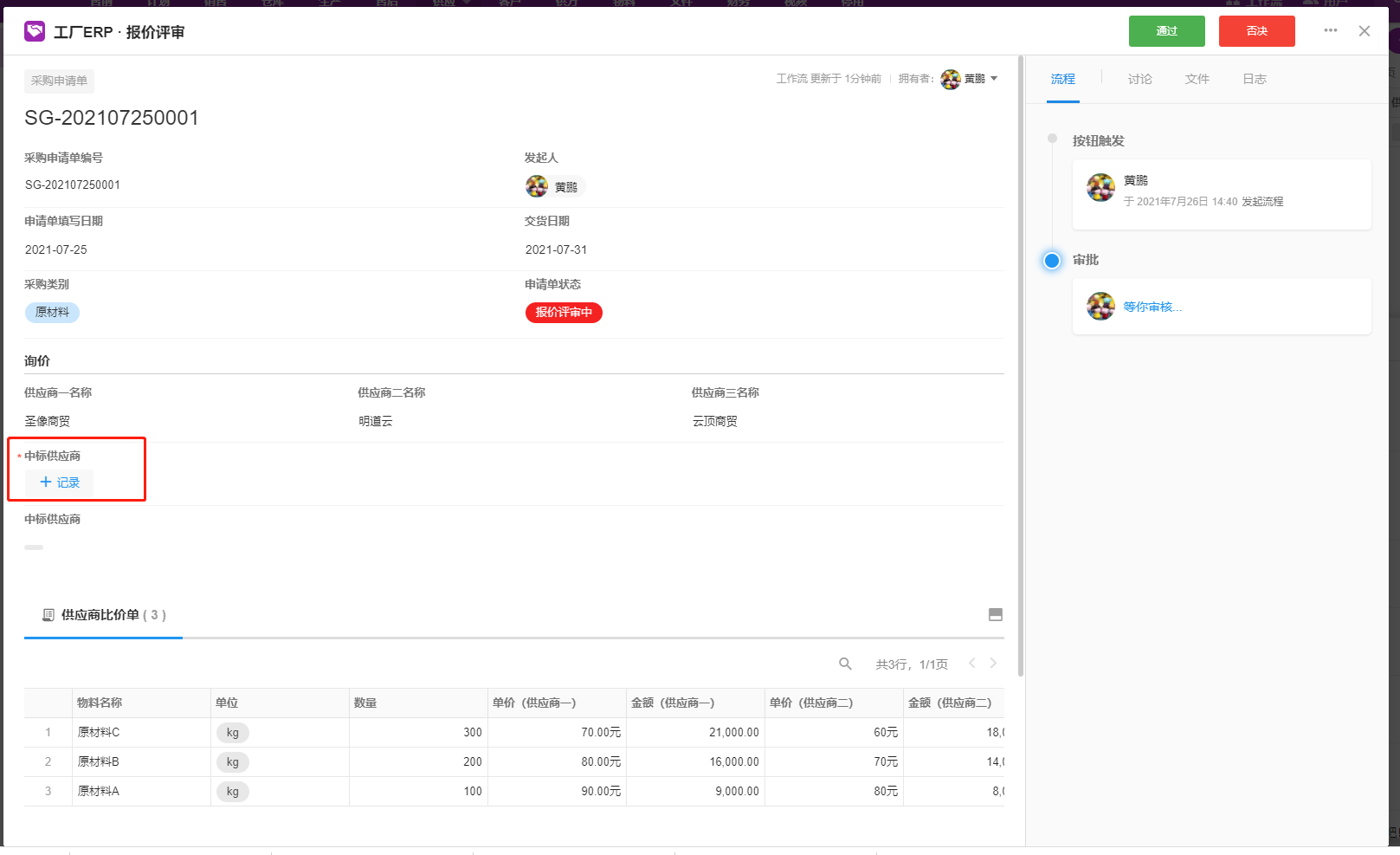1400x855 pixels.
Task: Open the three-dot more options menu
Action: coord(1331,30)
